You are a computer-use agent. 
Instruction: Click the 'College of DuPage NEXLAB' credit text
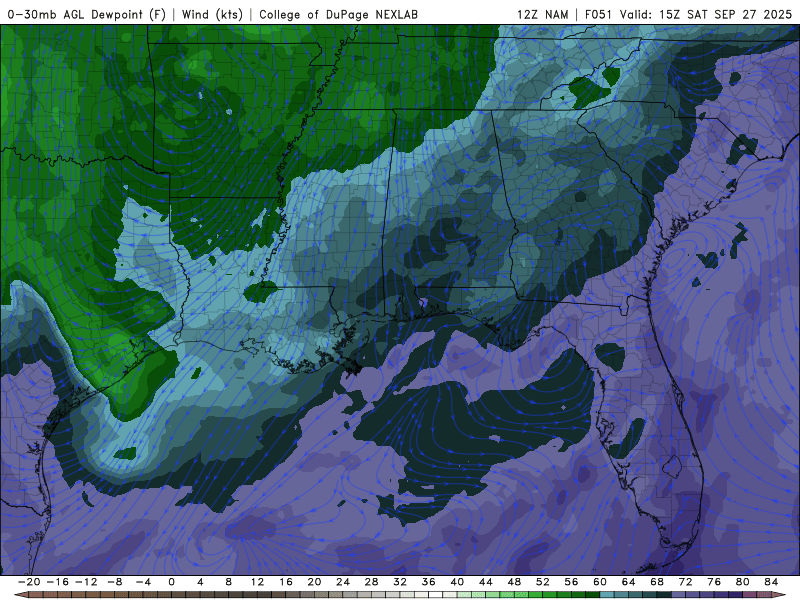[x=338, y=14]
